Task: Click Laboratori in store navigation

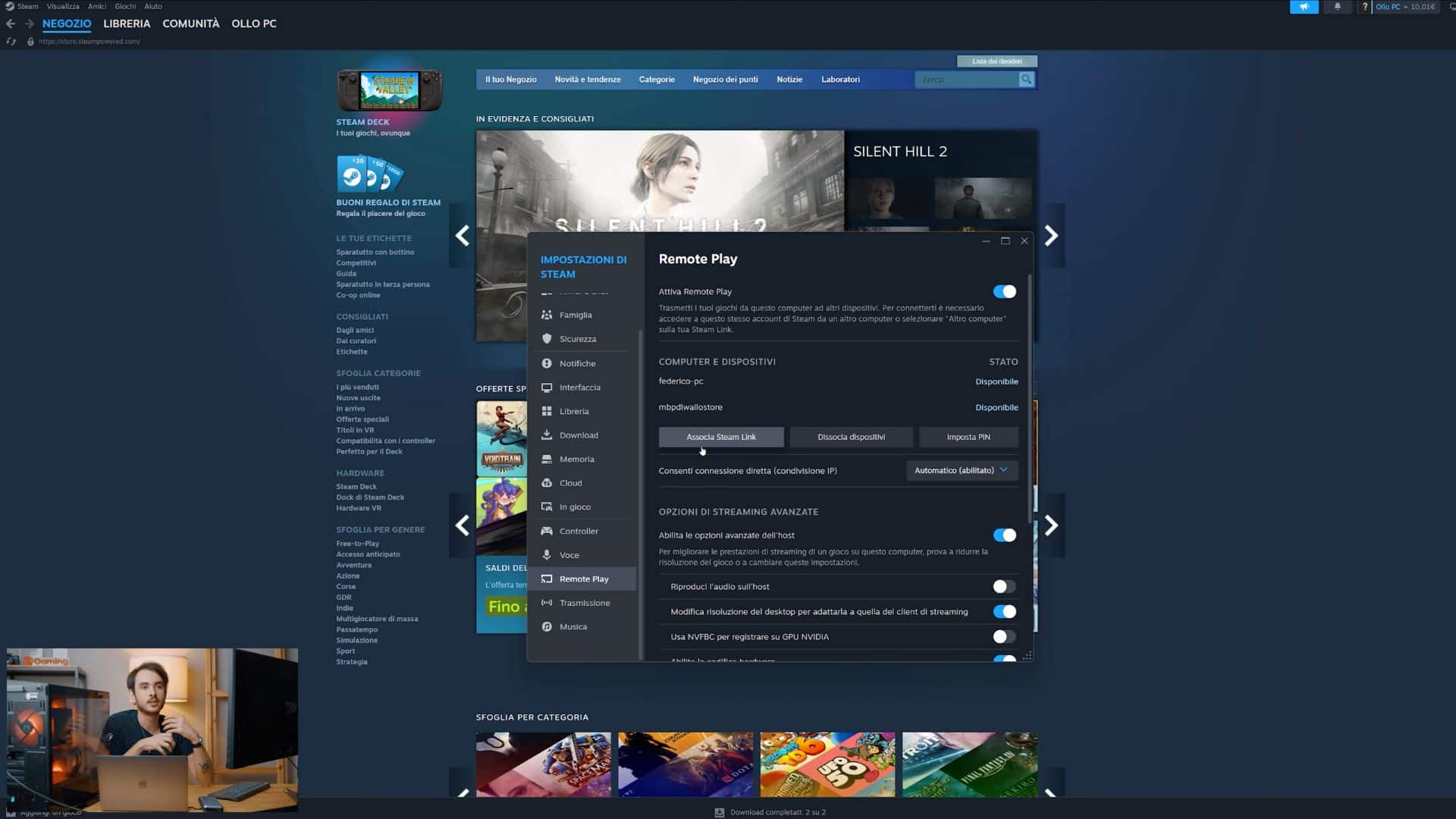Action: [840, 79]
